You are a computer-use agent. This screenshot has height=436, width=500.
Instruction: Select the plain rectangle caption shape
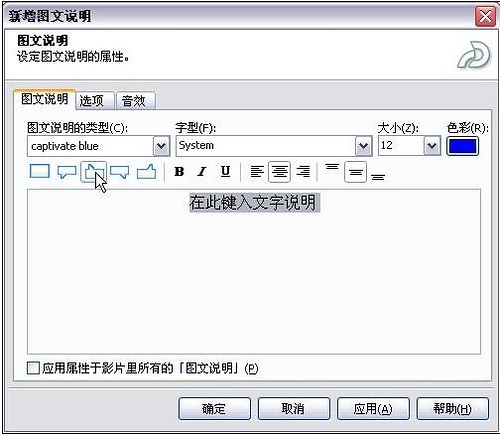(x=40, y=171)
